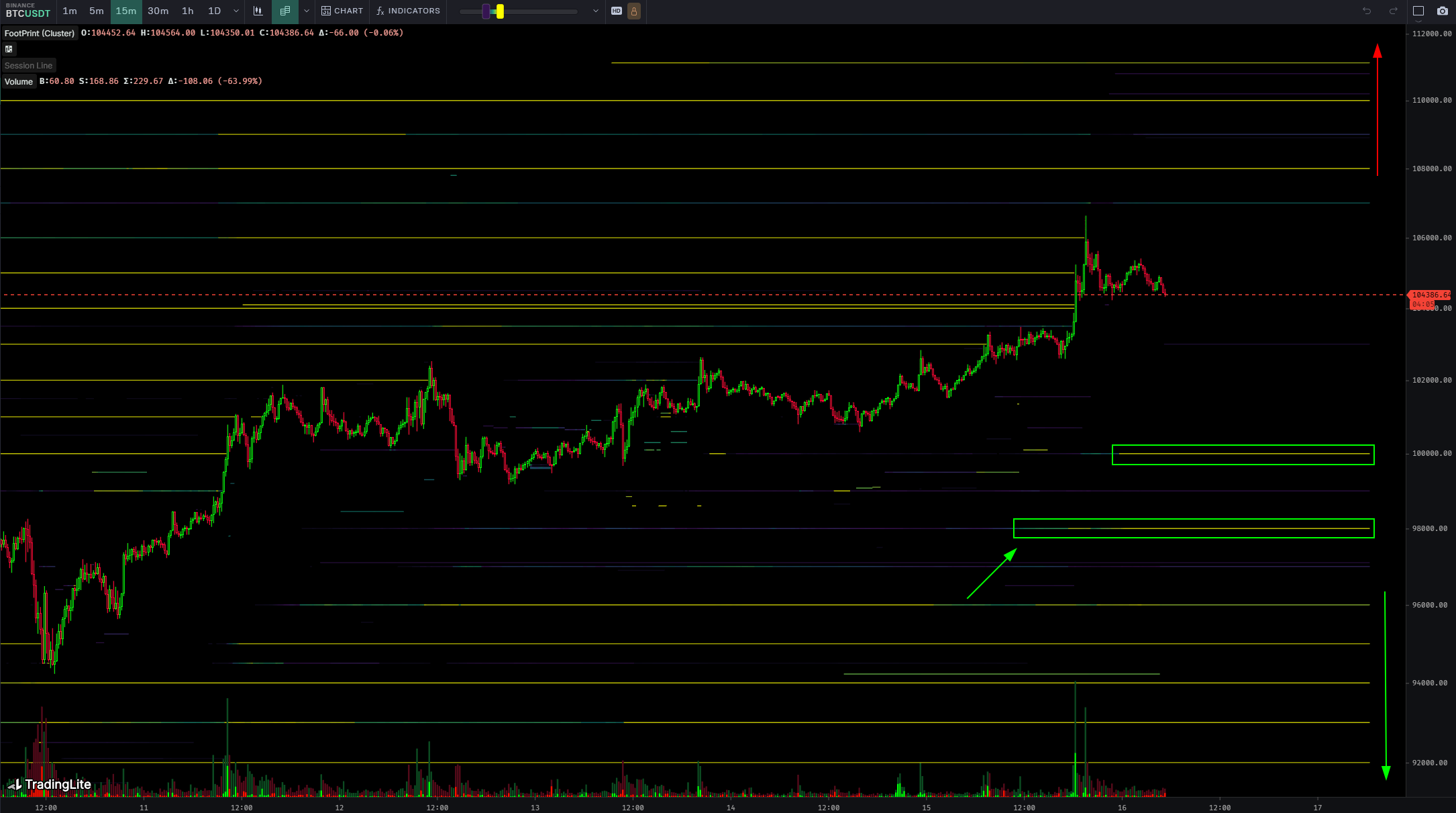This screenshot has height=813, width=1456.
Task: Open the CHART settings button
Action: click(x=342, y=11)
